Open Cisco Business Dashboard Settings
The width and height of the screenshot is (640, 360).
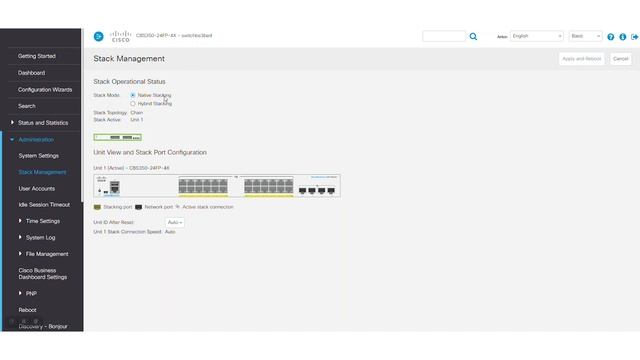(x=42, y=273)
